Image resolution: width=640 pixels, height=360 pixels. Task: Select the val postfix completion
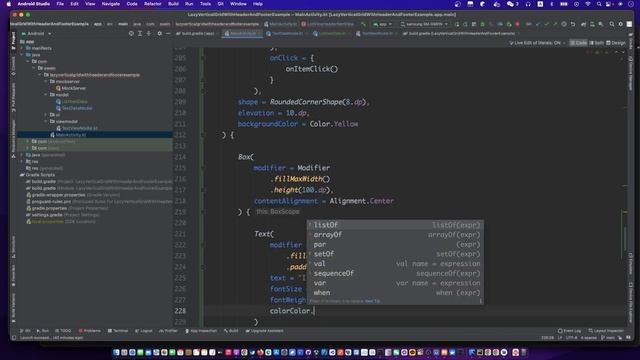395,264
